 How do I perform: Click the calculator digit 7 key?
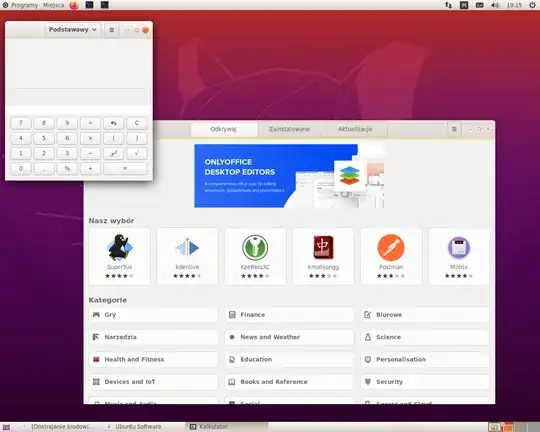click(x=21, y=123)
